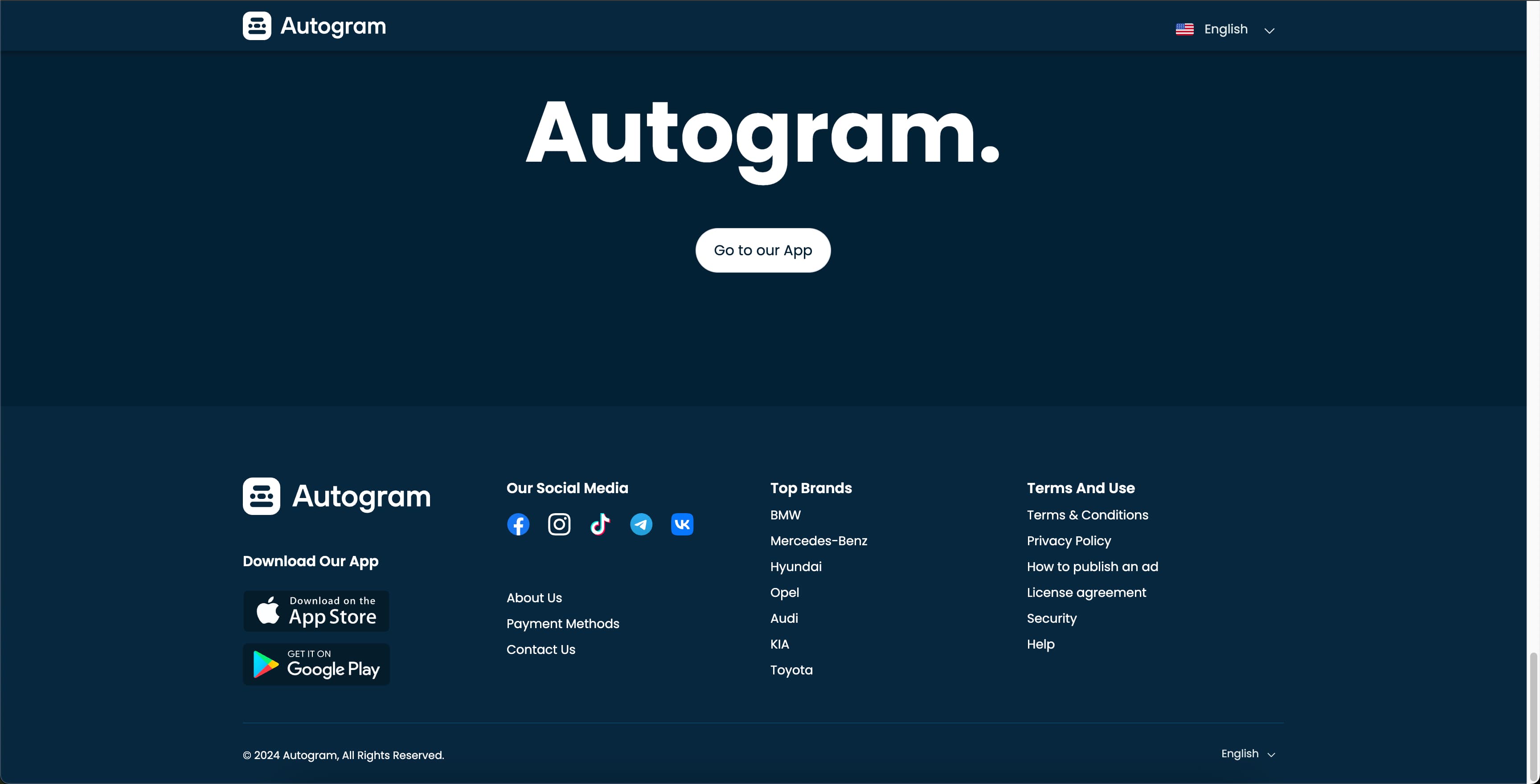The height and width of the screenshot is (784, 1540).
Task: Open the Privacy Policy link
Action: 1069,541
